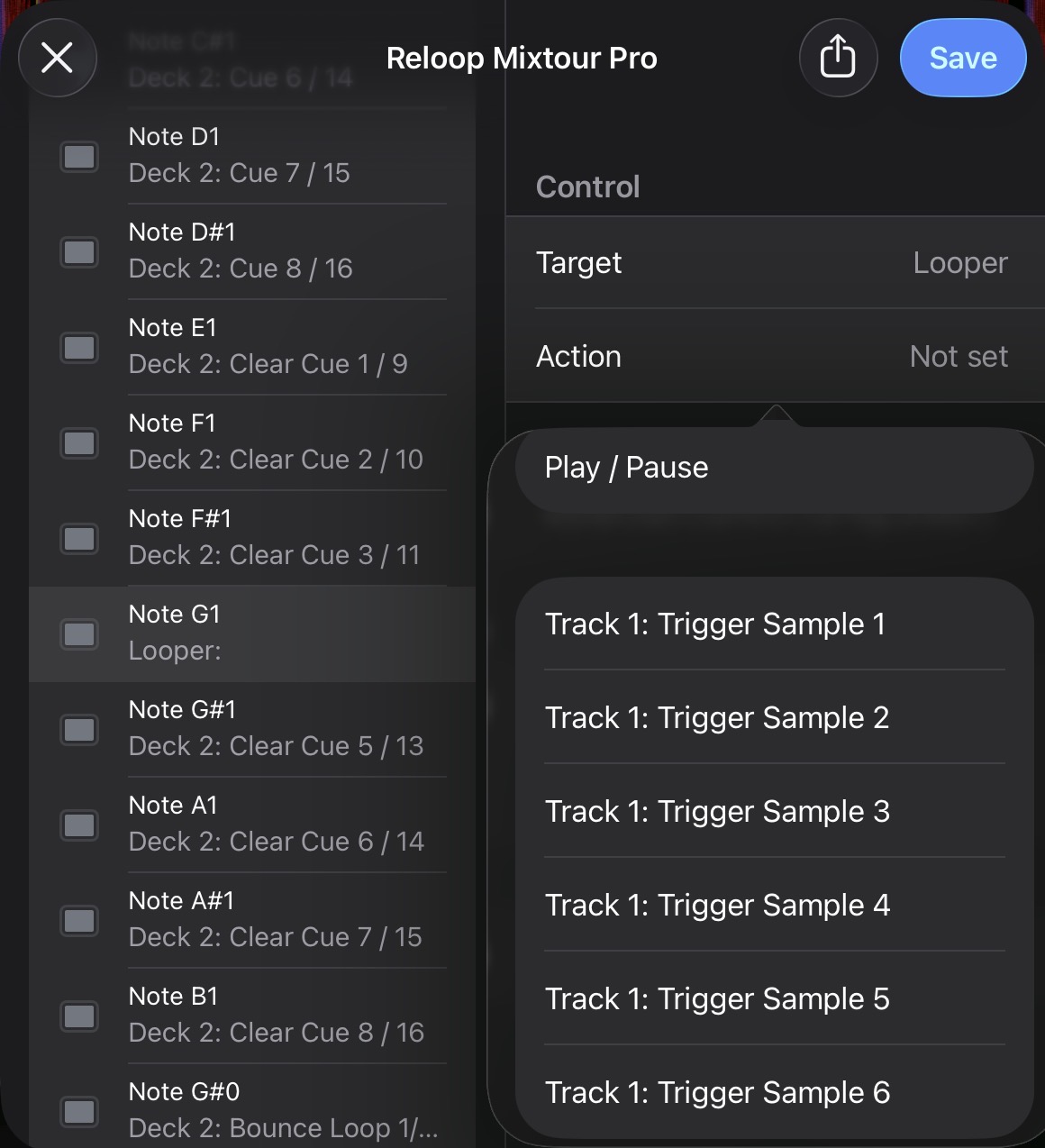
Task: Close the Reloop Mixtour Pro mapping editor
Action: (x=58, y=58)
